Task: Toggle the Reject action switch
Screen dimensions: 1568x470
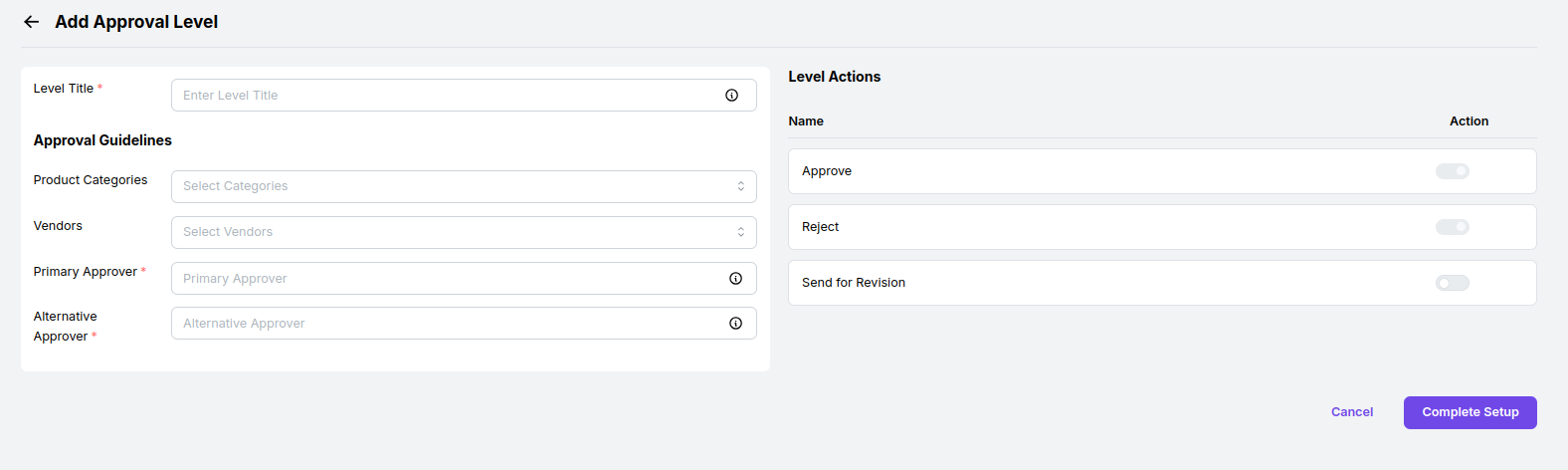Action: click(1452, 227)
